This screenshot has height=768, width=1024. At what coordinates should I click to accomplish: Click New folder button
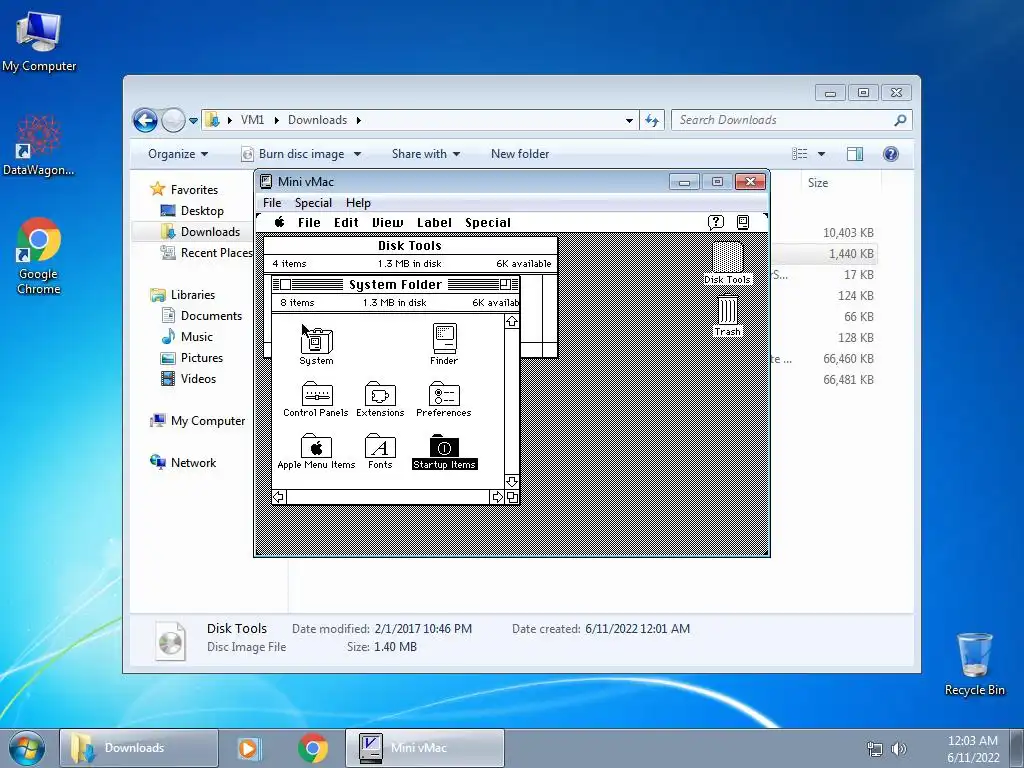(520, 154)
